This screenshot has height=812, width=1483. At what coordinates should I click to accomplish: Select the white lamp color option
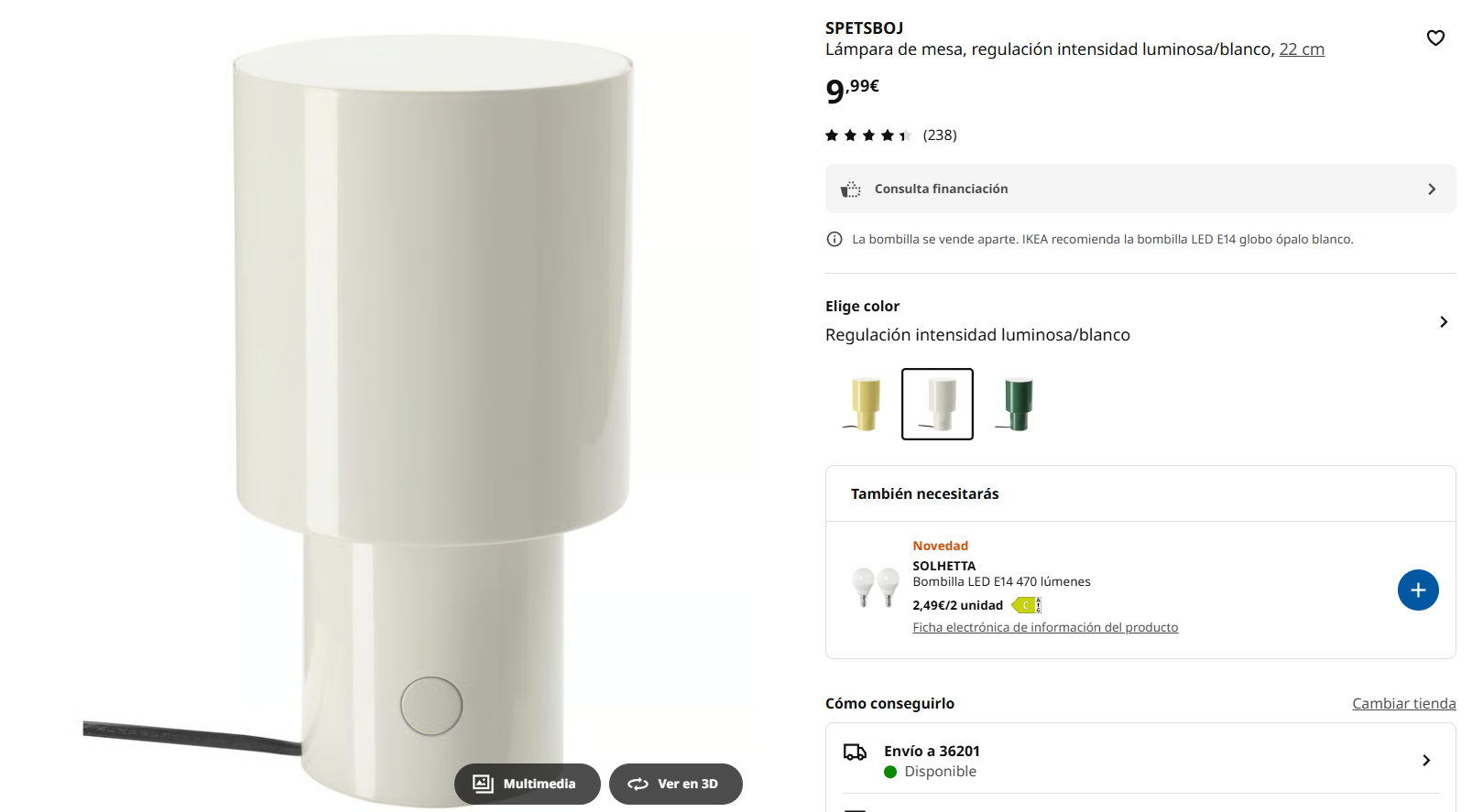(937, 404)
